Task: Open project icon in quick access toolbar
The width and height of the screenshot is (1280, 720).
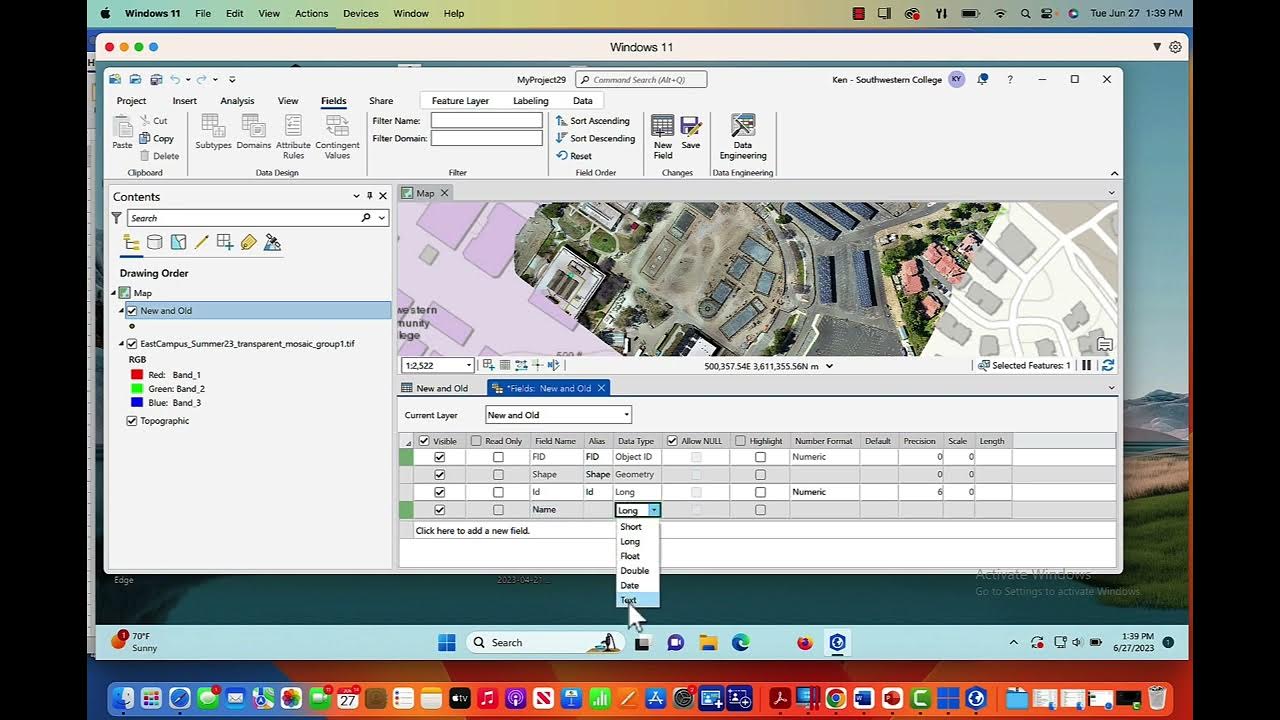Action: (135, 80)
